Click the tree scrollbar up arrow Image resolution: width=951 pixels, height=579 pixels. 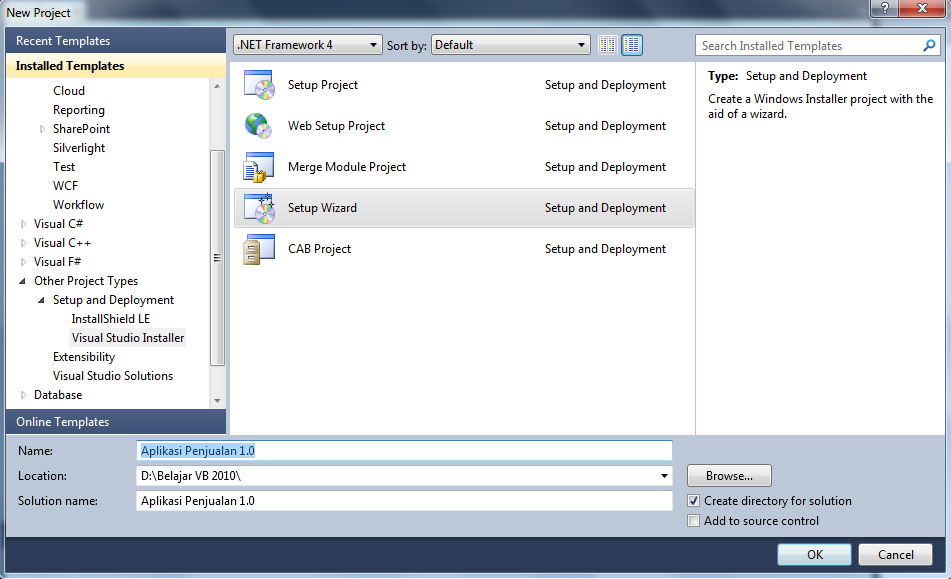[217, 86]
